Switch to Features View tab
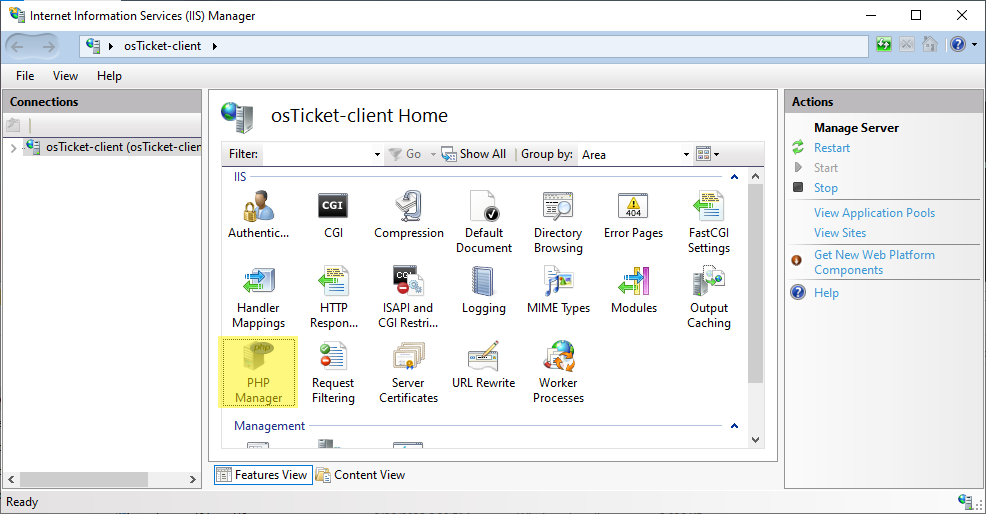 263,475
